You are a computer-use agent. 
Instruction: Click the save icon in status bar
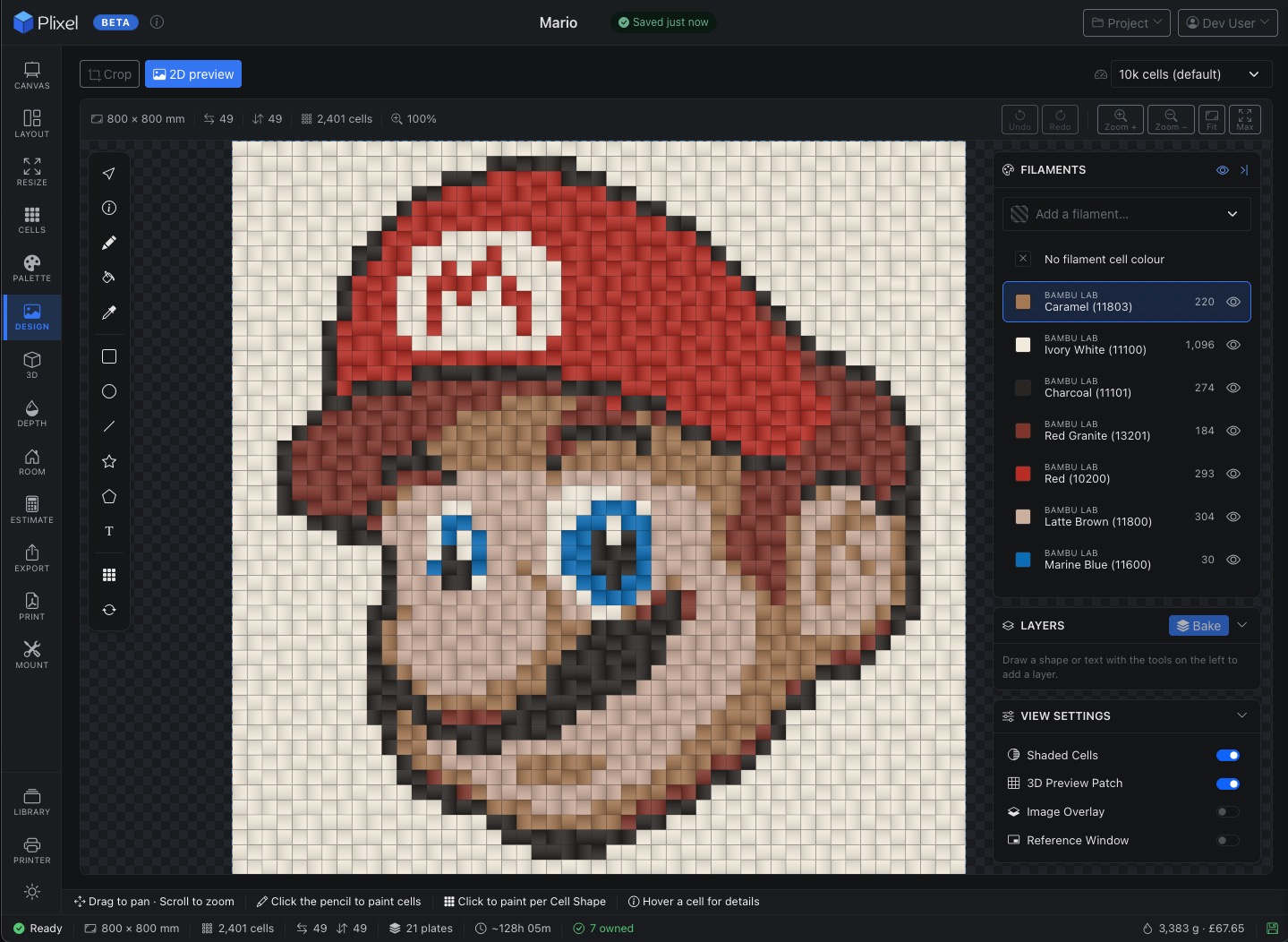pos(1272,929)
